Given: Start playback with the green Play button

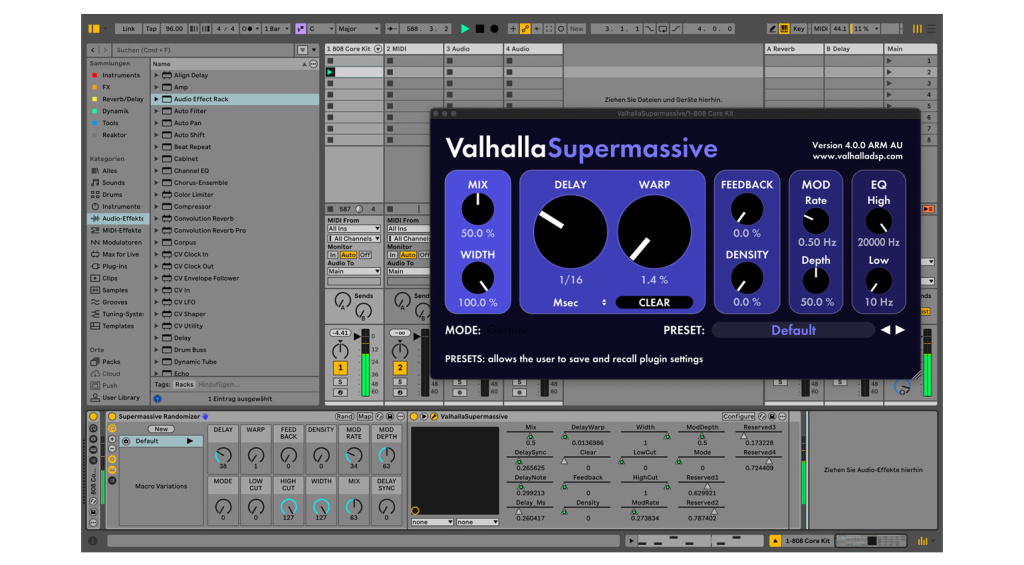Looking at the screenshot, I should [465, 29].
